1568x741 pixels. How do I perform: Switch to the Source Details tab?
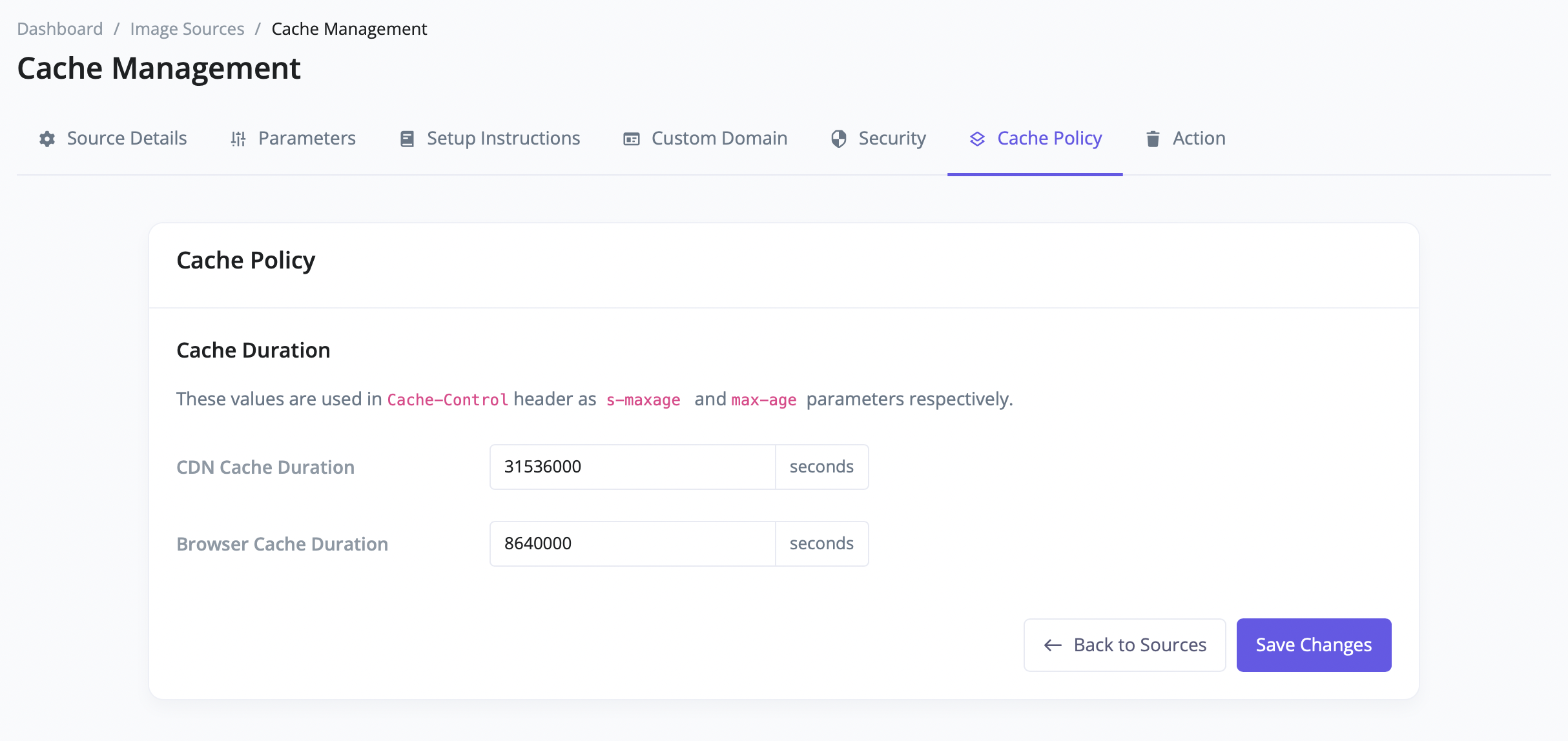pos(127,139)
